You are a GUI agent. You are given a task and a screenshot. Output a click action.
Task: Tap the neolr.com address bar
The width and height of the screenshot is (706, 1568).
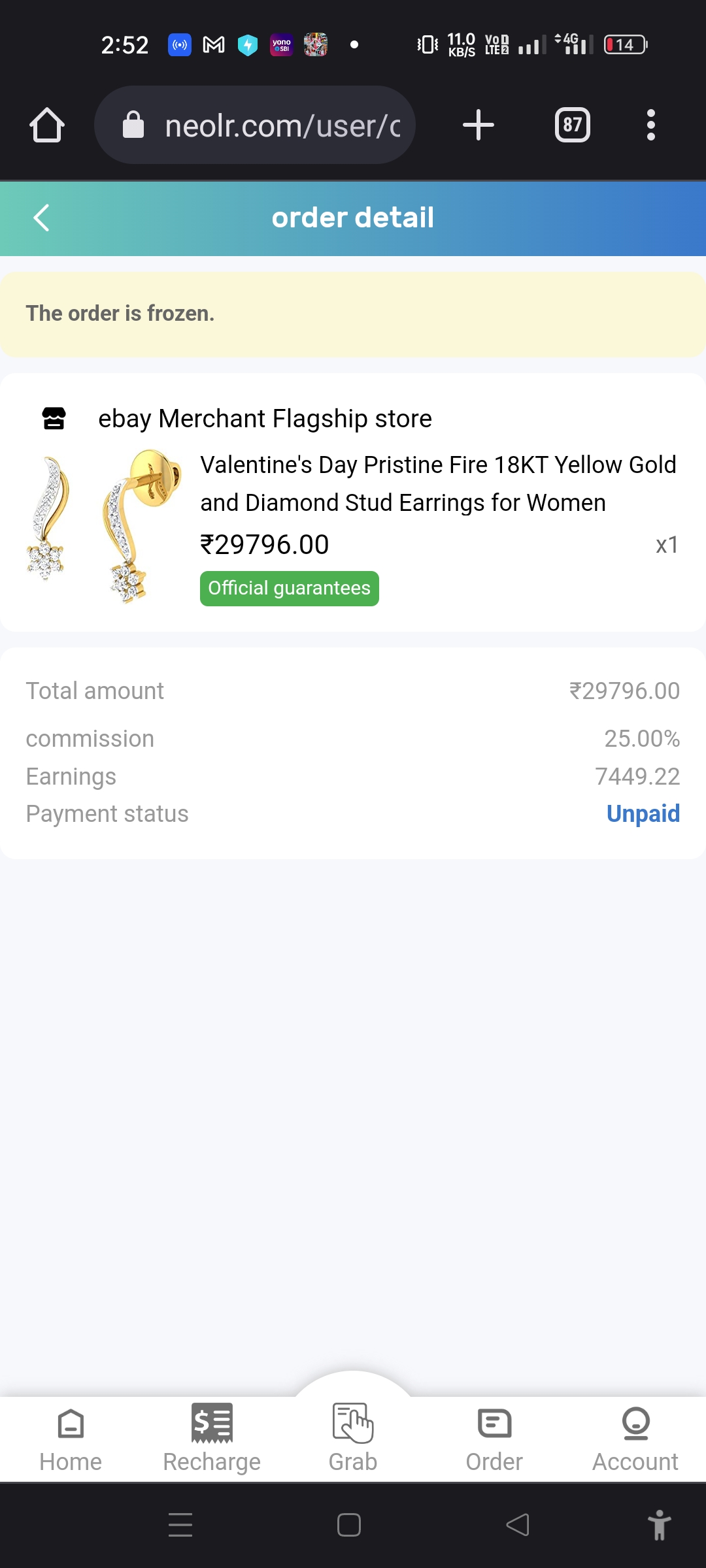point(281,125)
